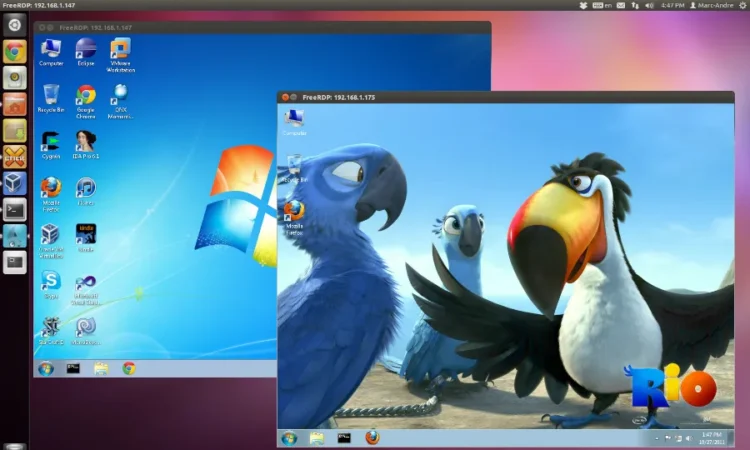Viewport: 750px width, 450px height.
Task: Open the 4:47 PM clock menu
Action: (672, 5)
